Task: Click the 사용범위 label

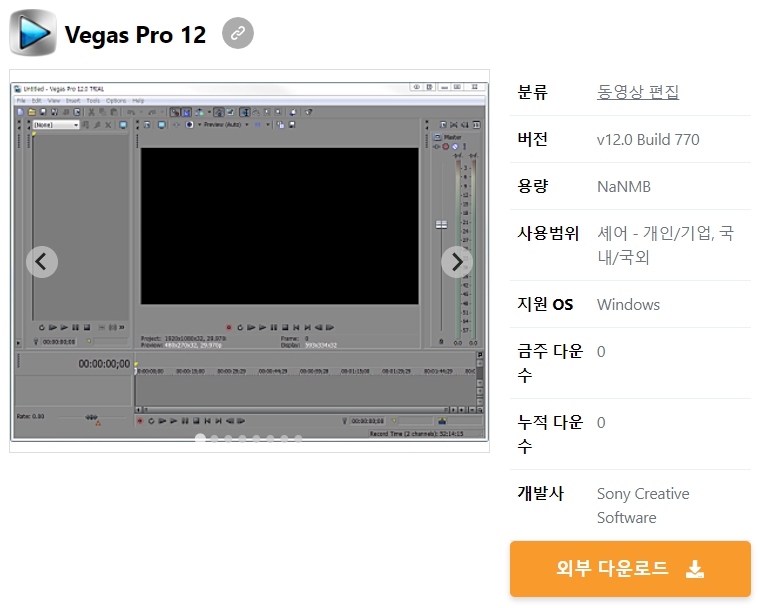Action: click(548, 233)
